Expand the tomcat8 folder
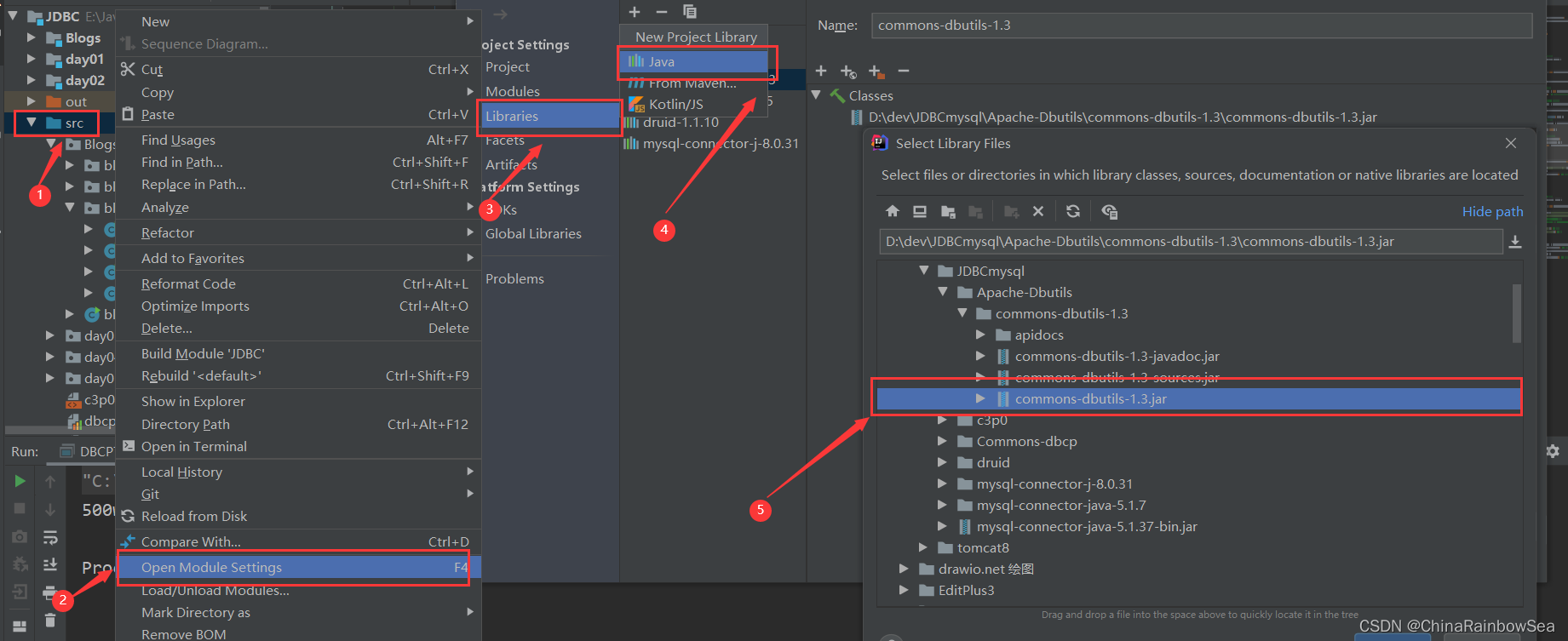The image size is (1568, 641). 923,547
